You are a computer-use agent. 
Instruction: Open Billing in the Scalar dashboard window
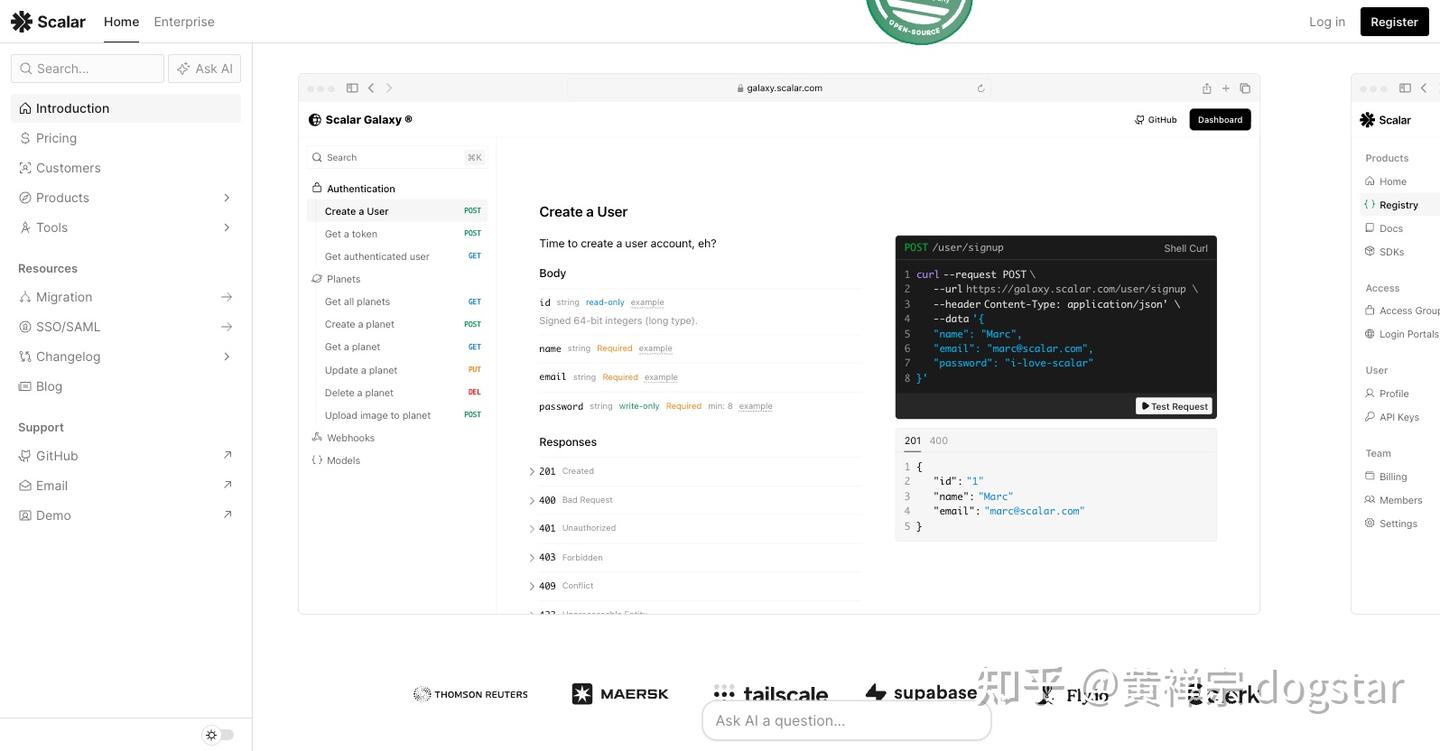[x=1393, y=477]
